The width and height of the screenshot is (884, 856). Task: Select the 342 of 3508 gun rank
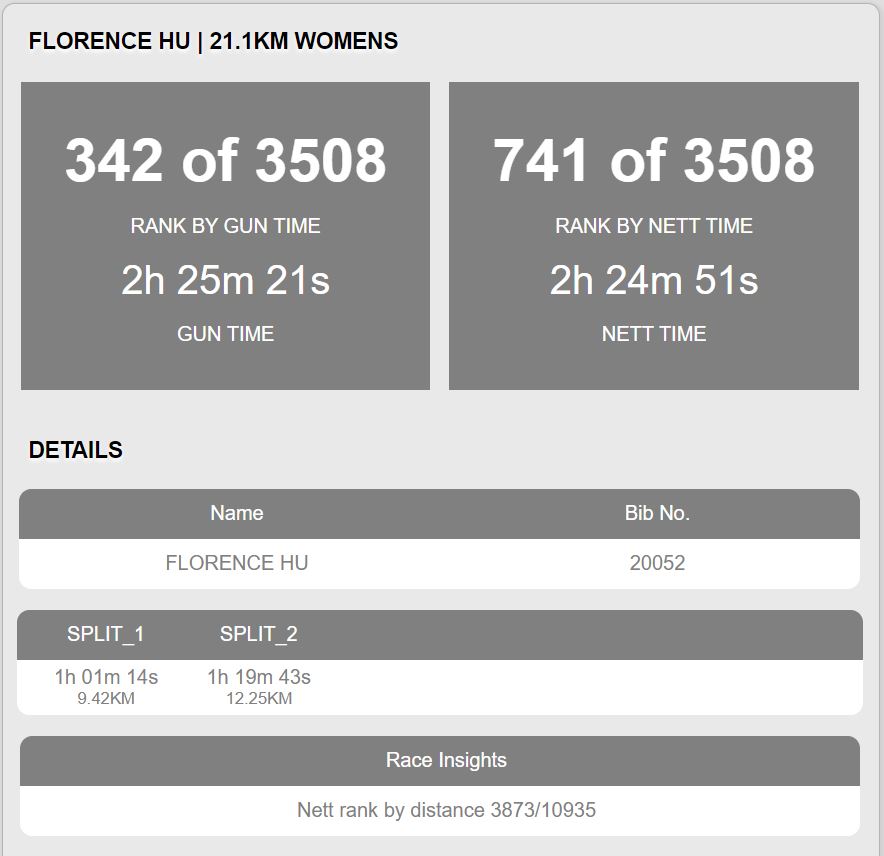coord(226,161)
